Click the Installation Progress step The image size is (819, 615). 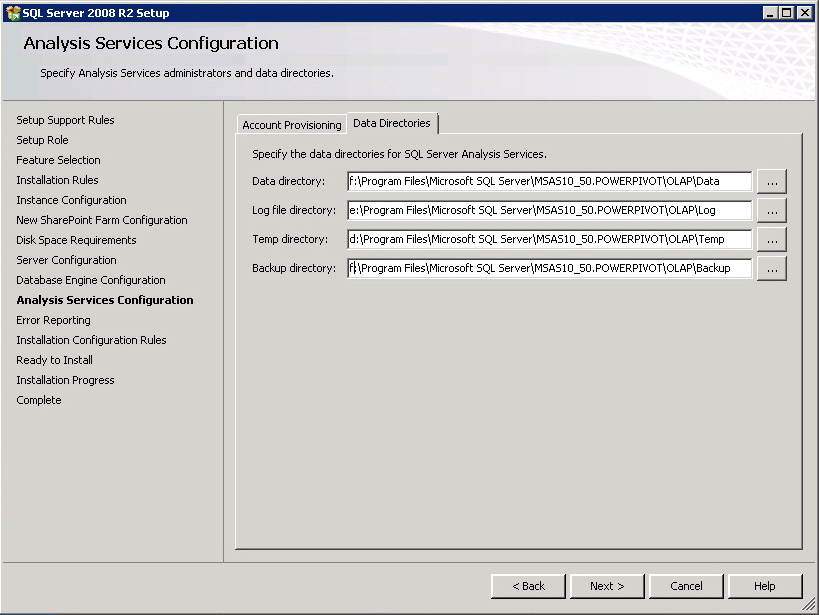(65, 380)
